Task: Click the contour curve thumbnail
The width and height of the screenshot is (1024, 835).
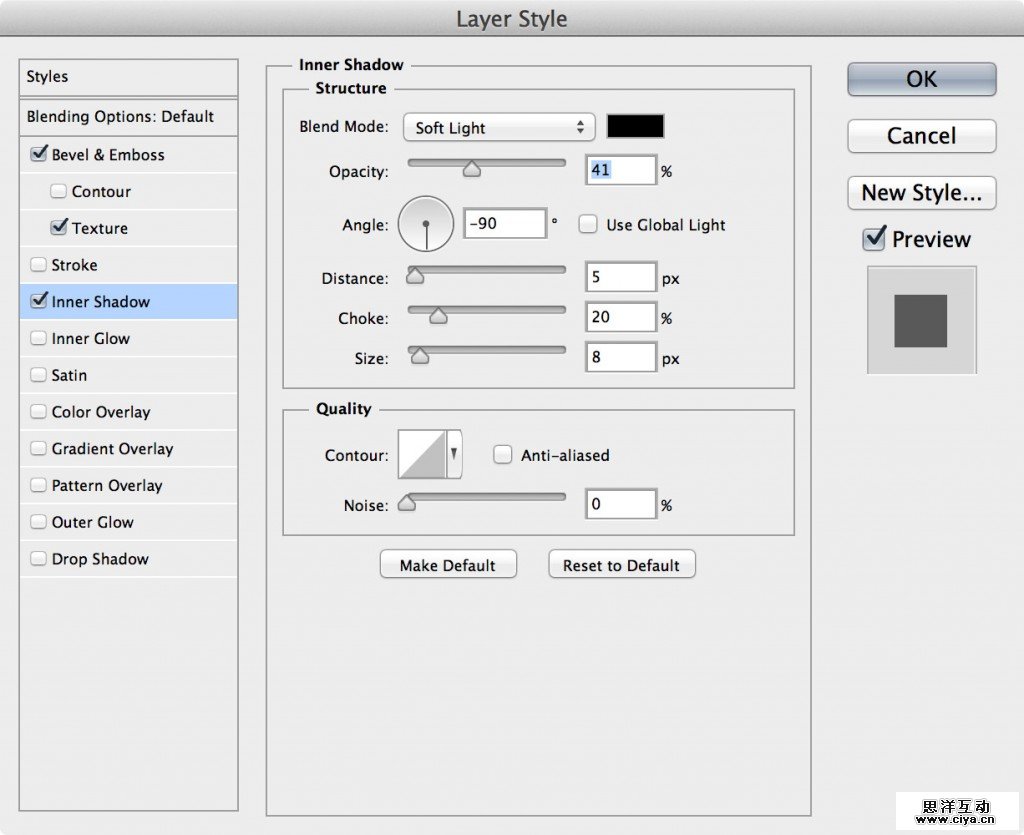Action: coord(422,455)
